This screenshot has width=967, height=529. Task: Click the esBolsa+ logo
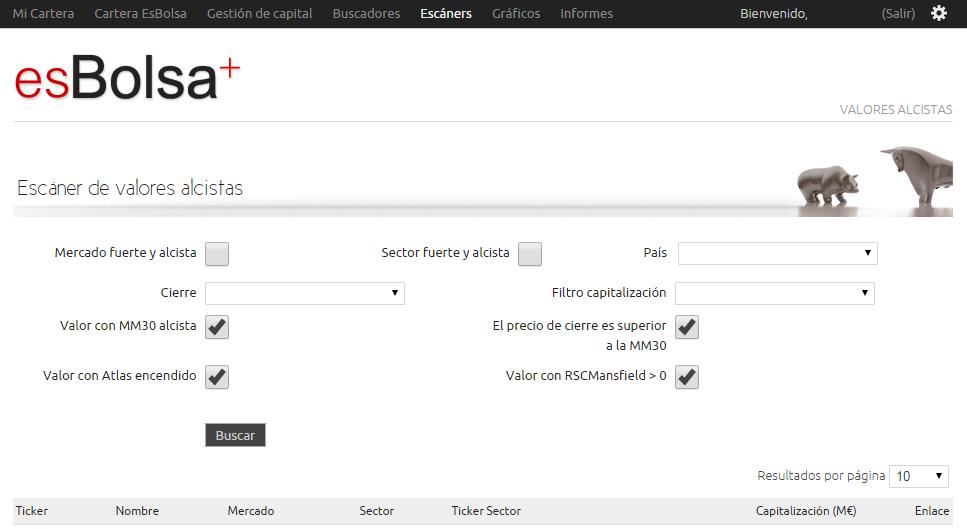point(127,79)
